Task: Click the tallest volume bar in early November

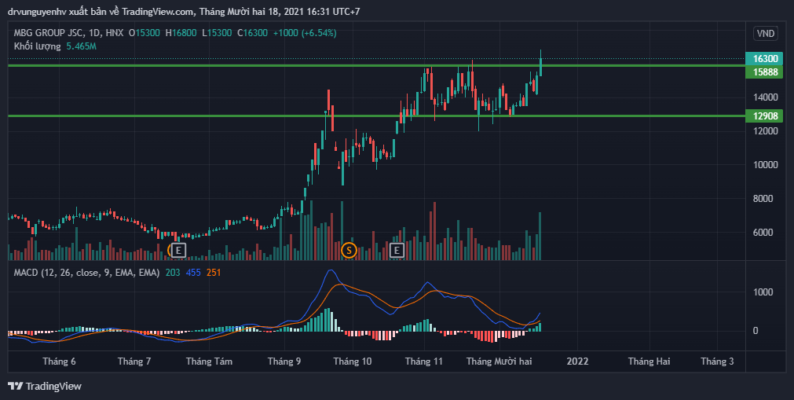Action: point(434,231)
